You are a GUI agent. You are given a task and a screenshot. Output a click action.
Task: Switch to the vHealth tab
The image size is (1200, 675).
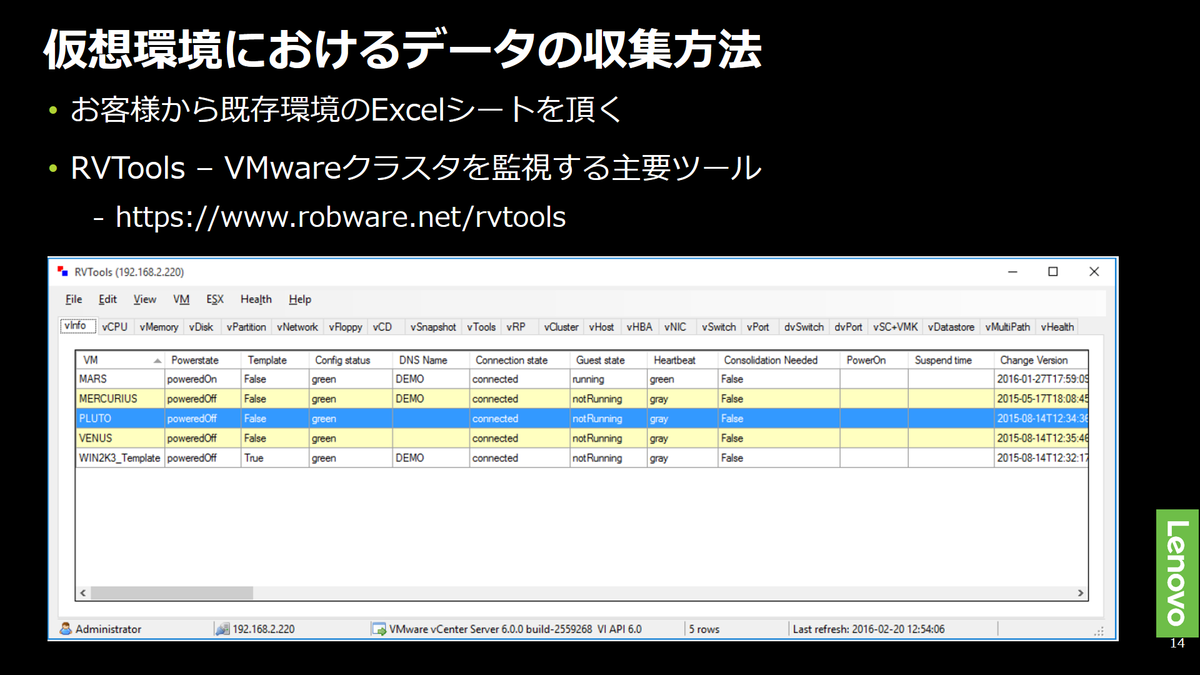pyautogui.click(x=1057, y=327)
